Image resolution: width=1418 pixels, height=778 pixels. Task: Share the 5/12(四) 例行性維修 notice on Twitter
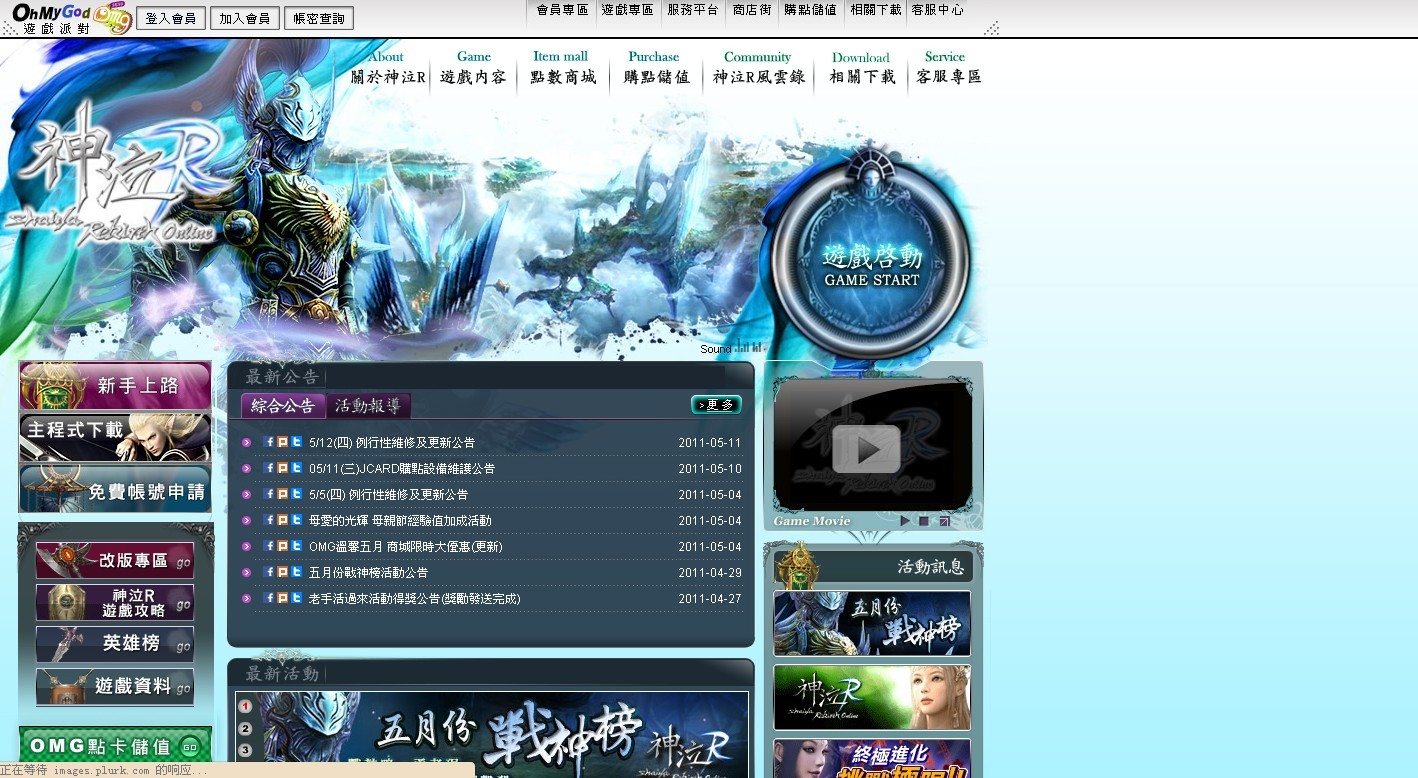(x=297, y=442)
